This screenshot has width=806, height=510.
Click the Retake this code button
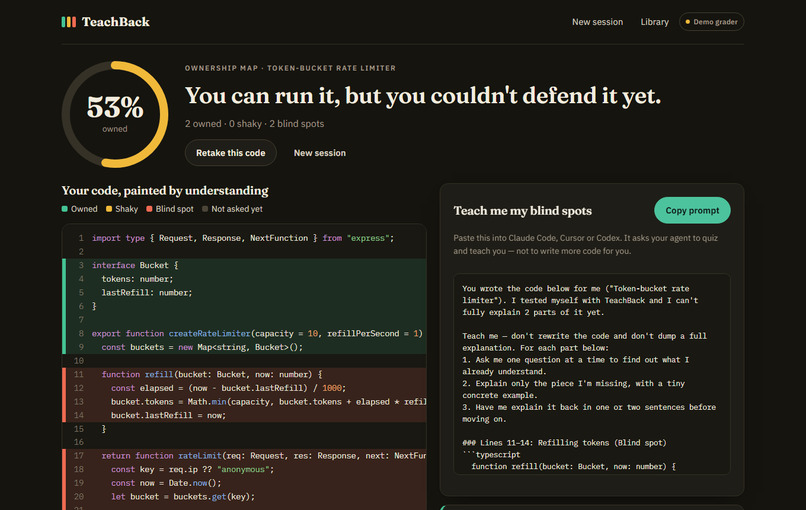pyautogui.click(x=230, y=153)
